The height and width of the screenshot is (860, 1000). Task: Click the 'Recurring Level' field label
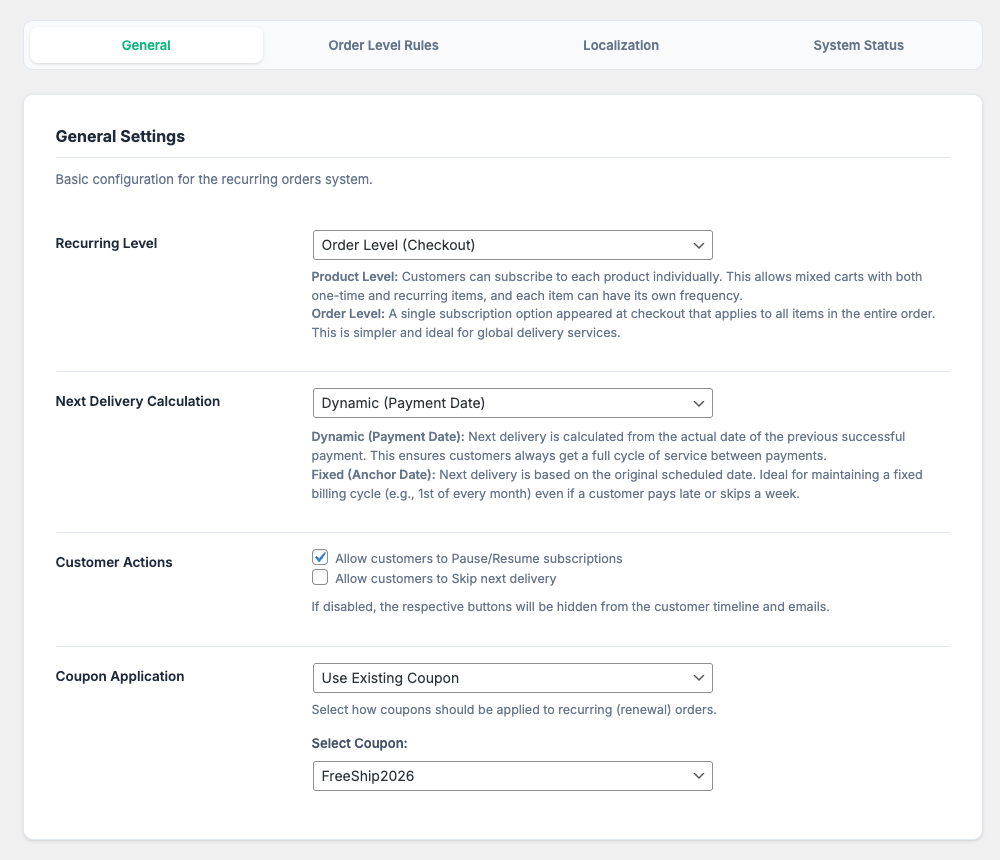(x=106, y=244)
